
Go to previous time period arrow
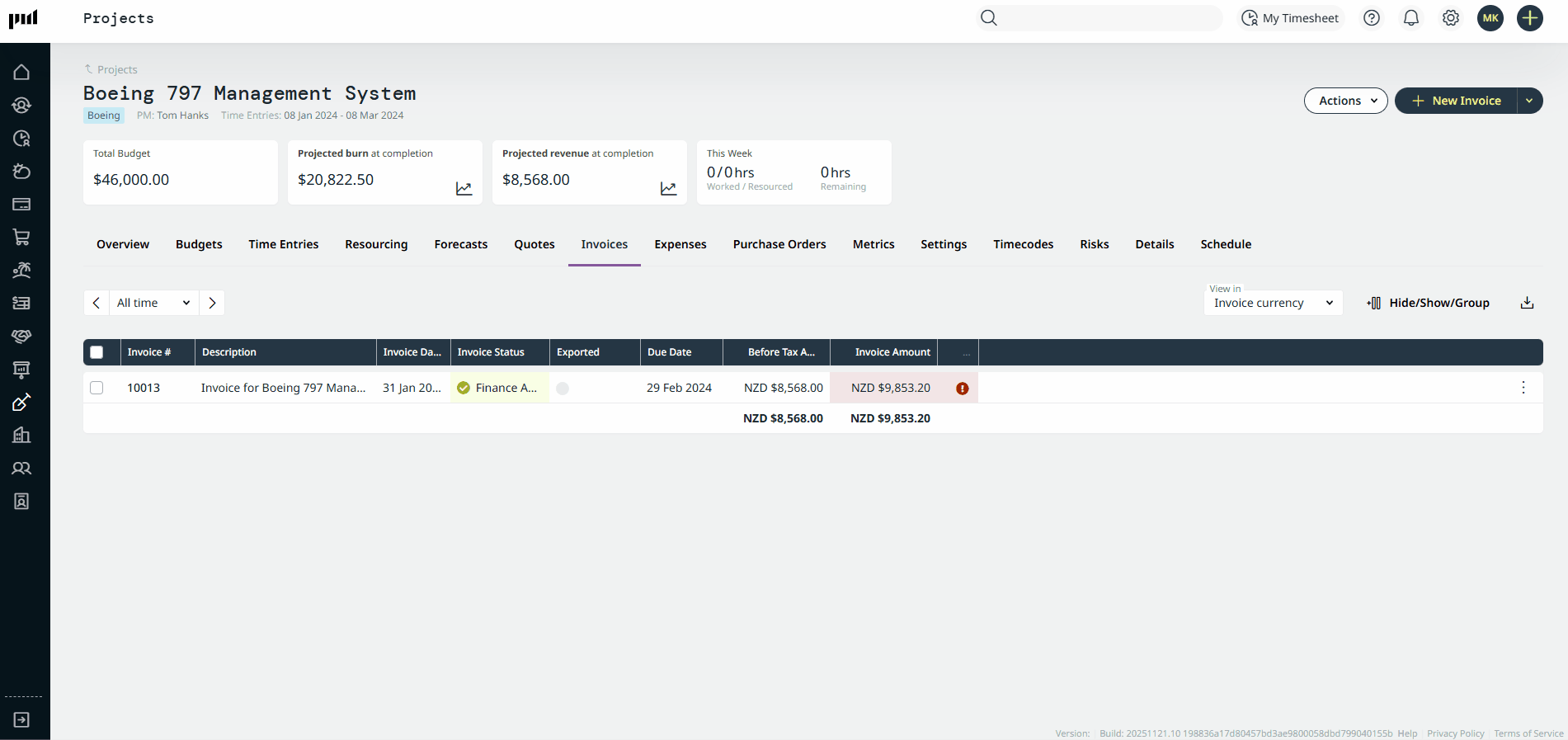tap(97, 303)
